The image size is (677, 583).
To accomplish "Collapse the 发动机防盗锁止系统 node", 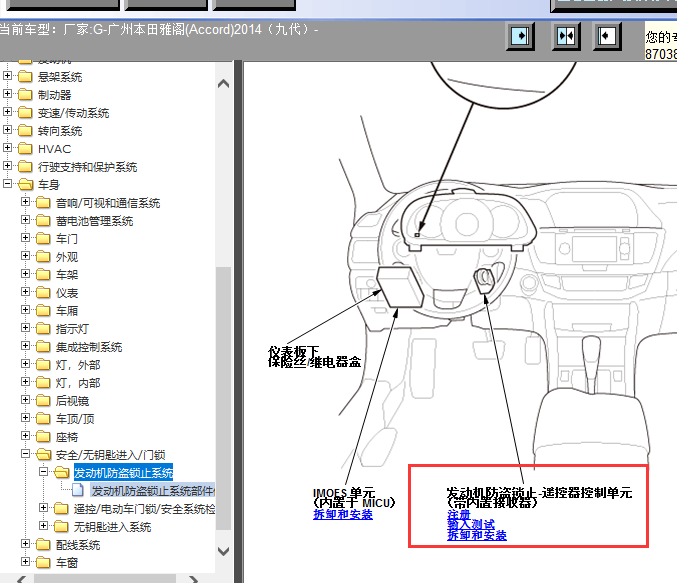I will [44, 472].
